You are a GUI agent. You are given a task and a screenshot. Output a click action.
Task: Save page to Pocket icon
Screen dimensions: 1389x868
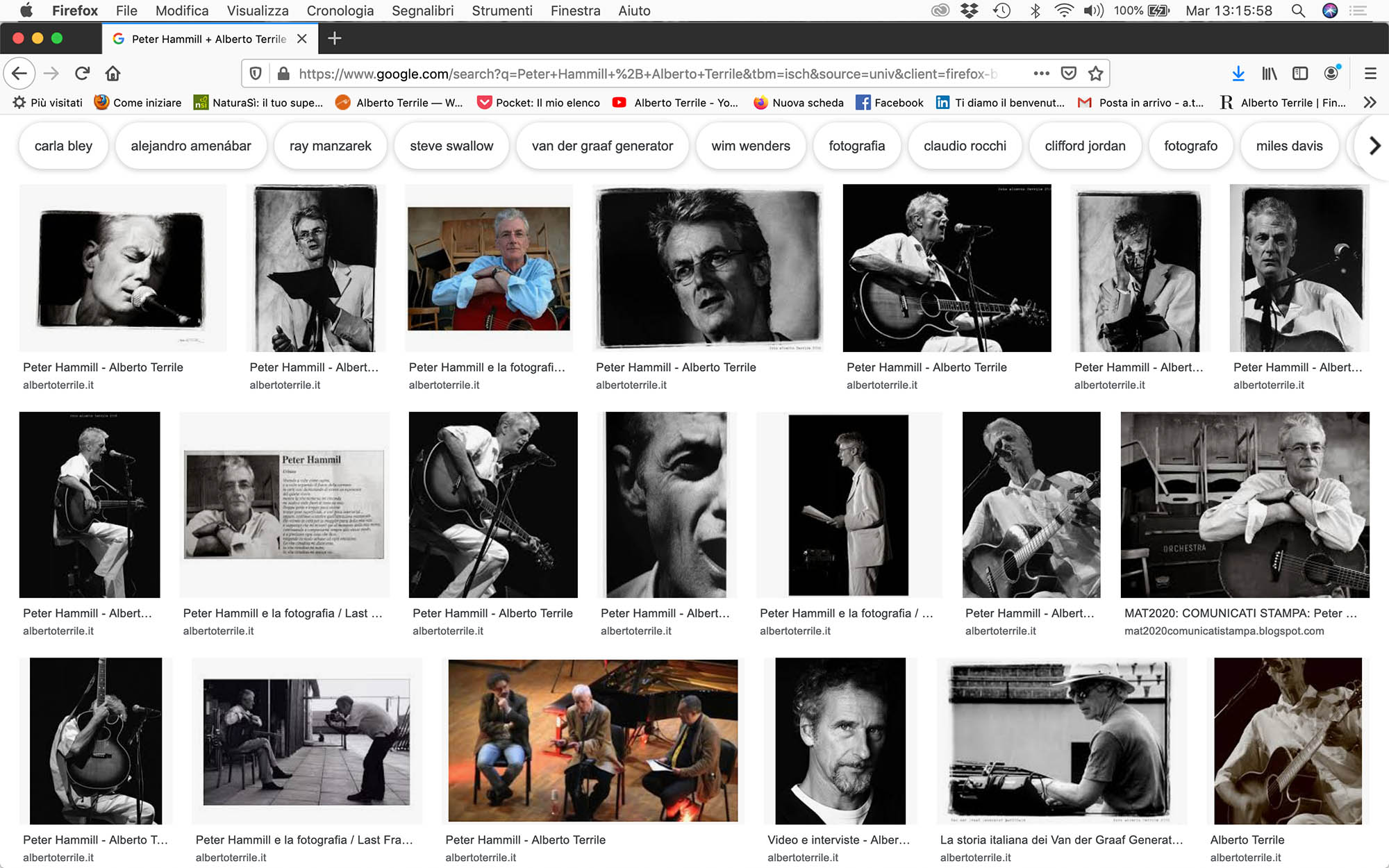click(1069, 74)
